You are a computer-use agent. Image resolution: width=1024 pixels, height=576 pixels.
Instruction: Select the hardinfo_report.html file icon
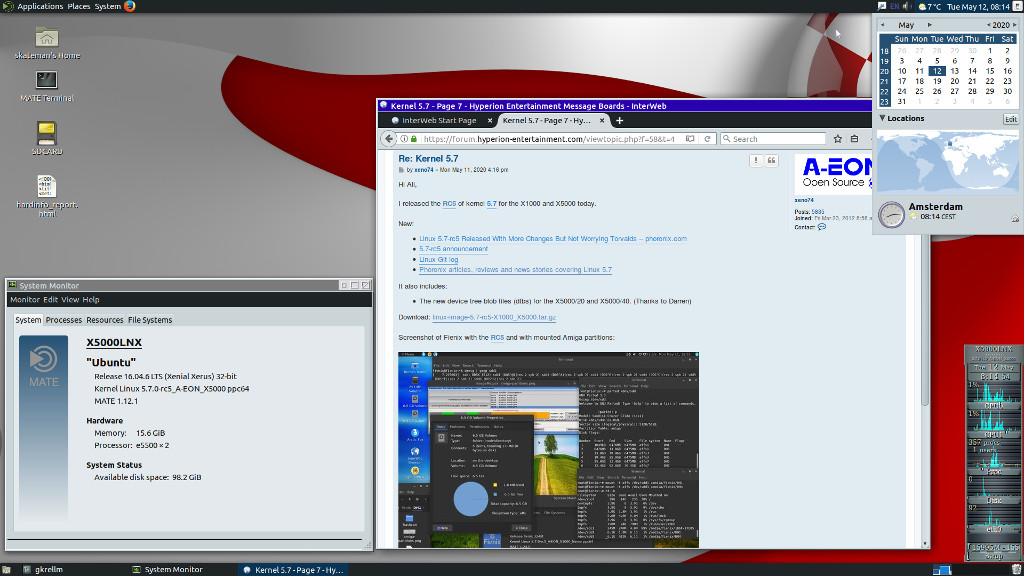click(46, 186)
